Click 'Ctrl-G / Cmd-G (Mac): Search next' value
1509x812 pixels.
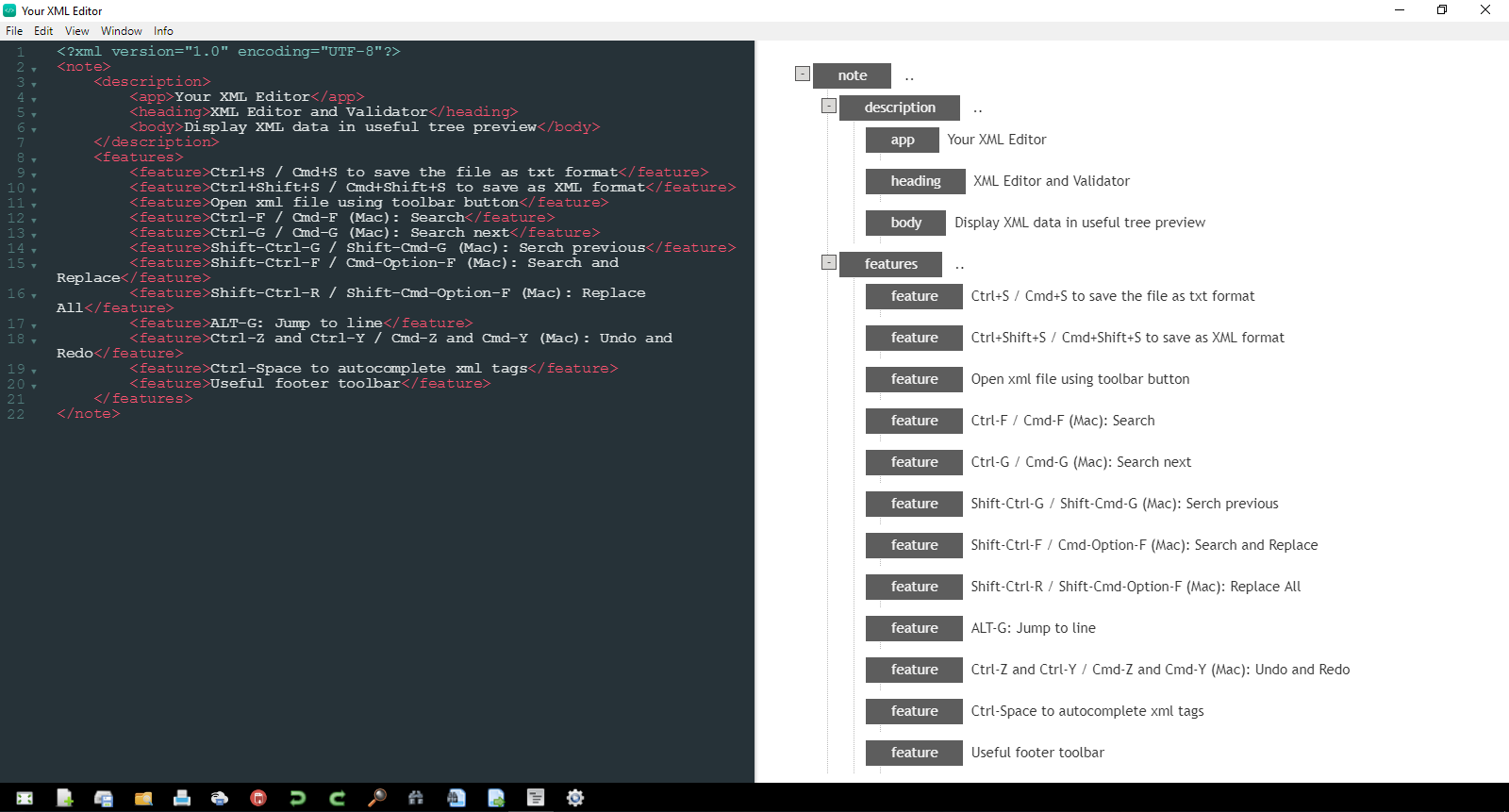click(x=1081, y=462)
